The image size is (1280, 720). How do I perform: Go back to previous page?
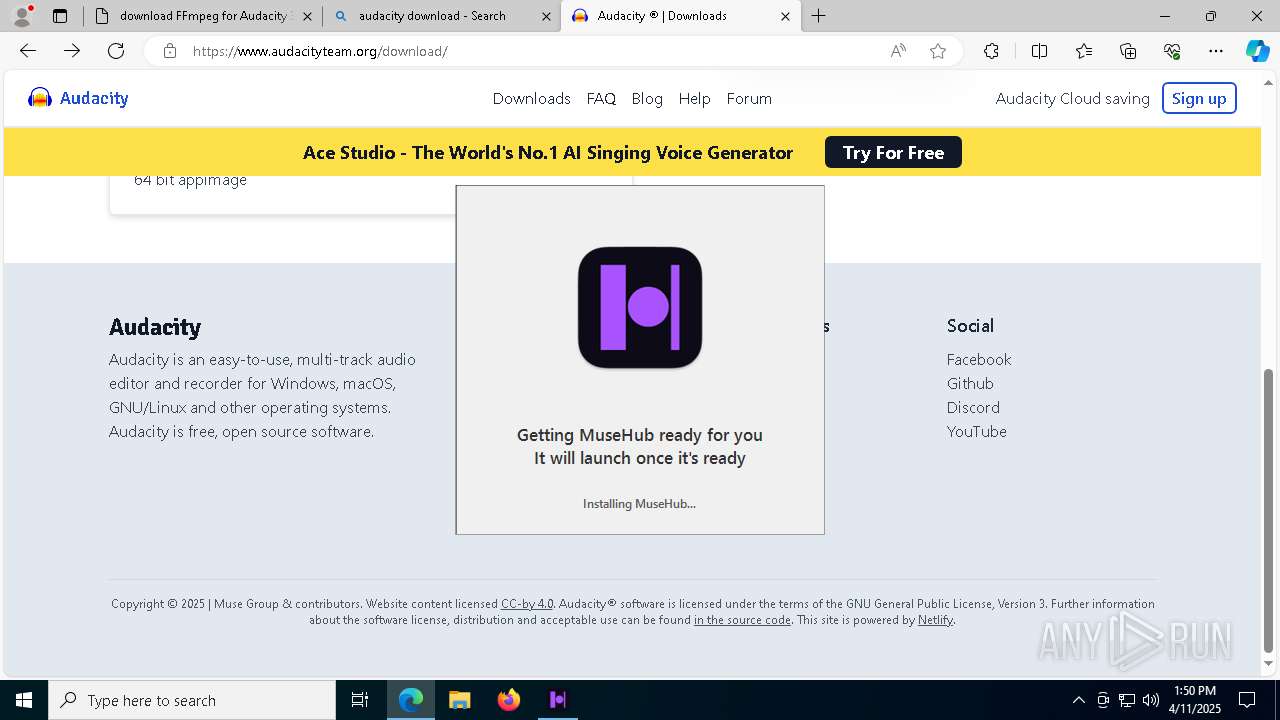[28, 51]
